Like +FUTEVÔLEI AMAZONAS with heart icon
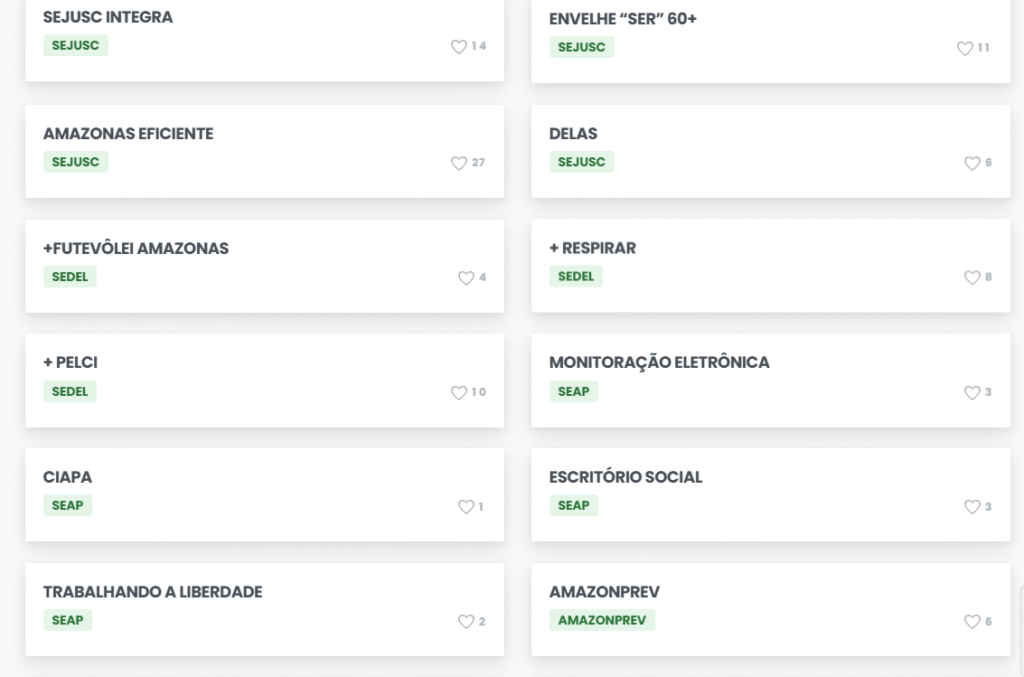Screen dimensions: 1024x677 point(466,277)
